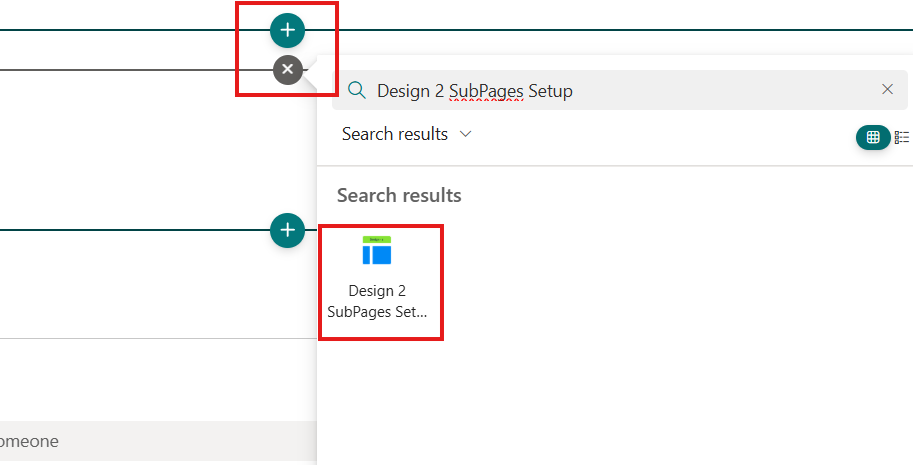Open the Search results category dropdown
913x465 pixels.
[x=405, y=134]
